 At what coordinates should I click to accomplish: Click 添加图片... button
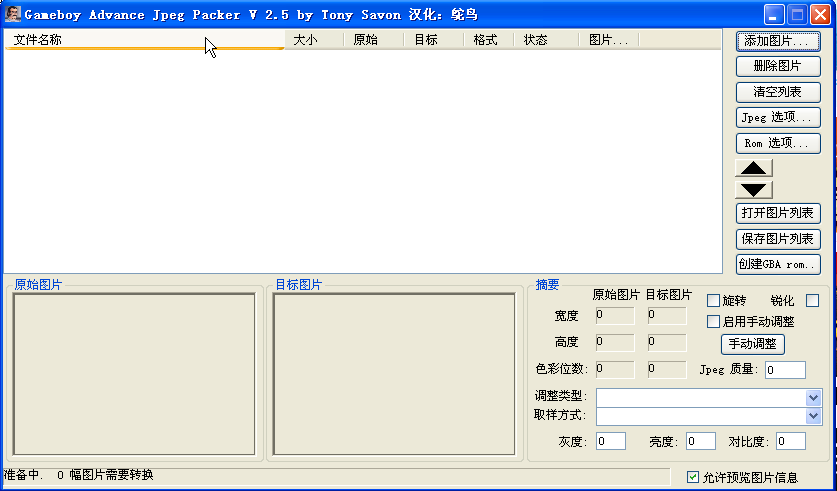coord(778,41)
